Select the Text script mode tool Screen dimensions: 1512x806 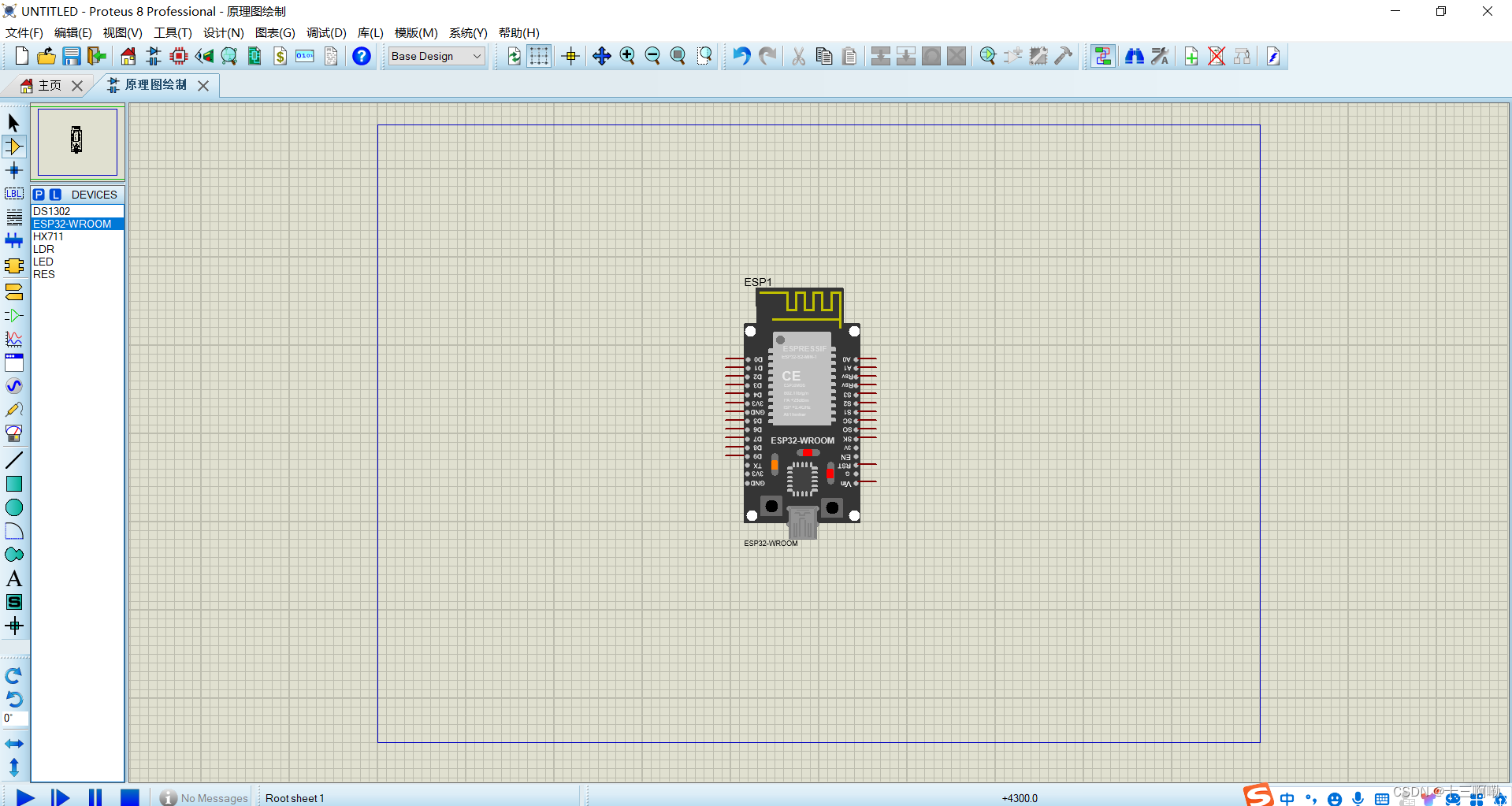(14, 217)
